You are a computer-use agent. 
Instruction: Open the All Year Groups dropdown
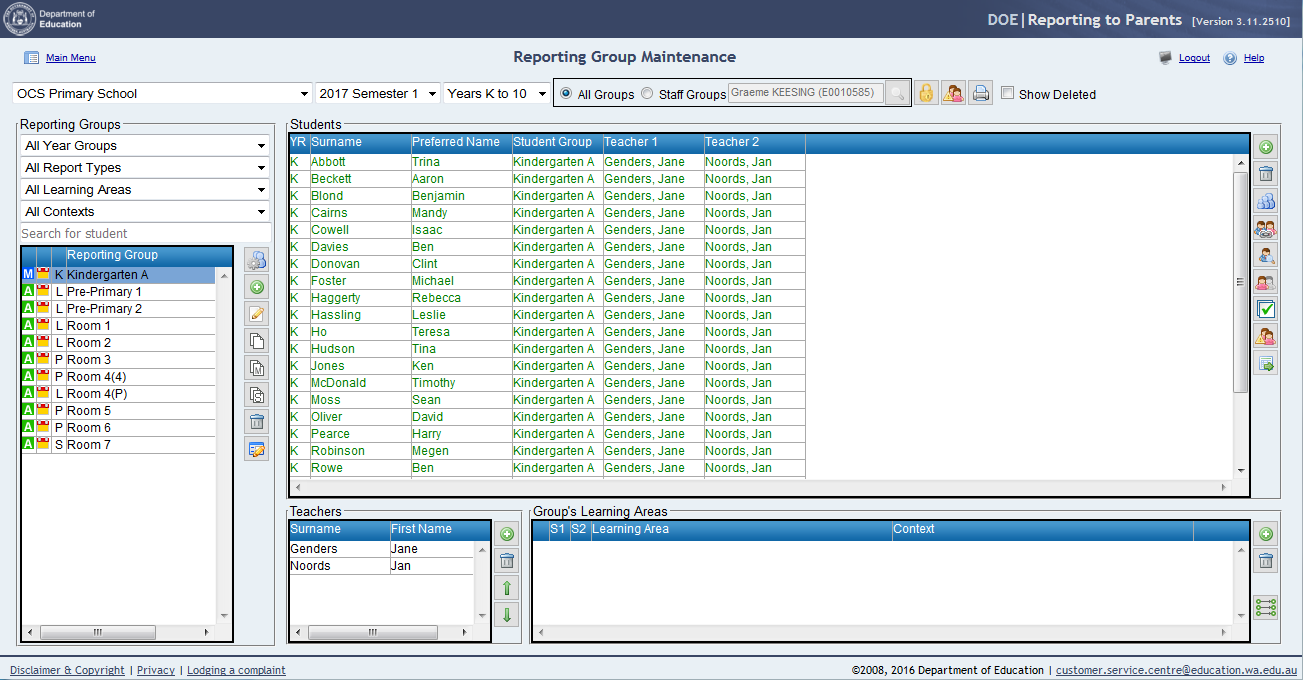146,146
